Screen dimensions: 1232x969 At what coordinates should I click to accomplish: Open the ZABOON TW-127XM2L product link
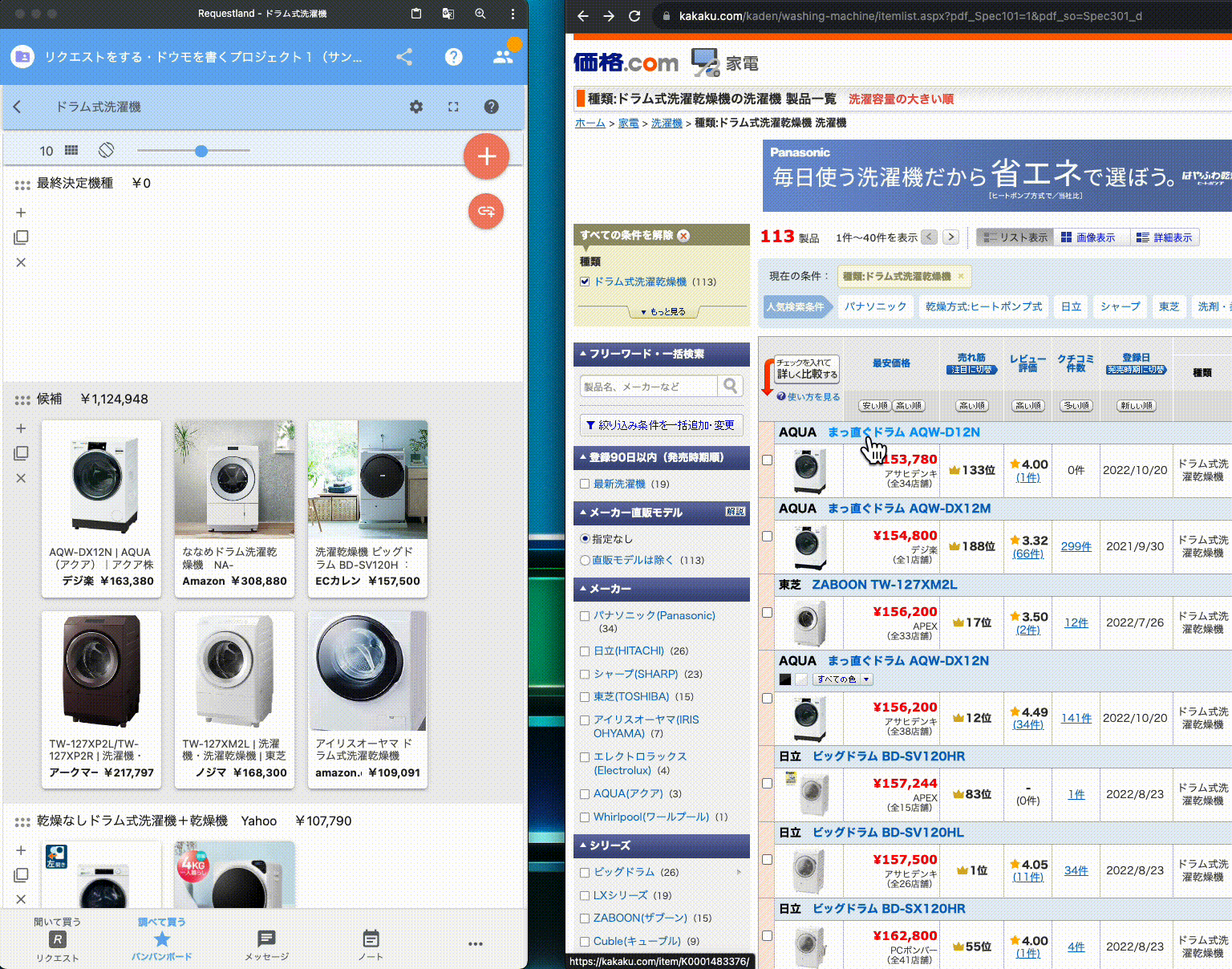pos(884,585)
